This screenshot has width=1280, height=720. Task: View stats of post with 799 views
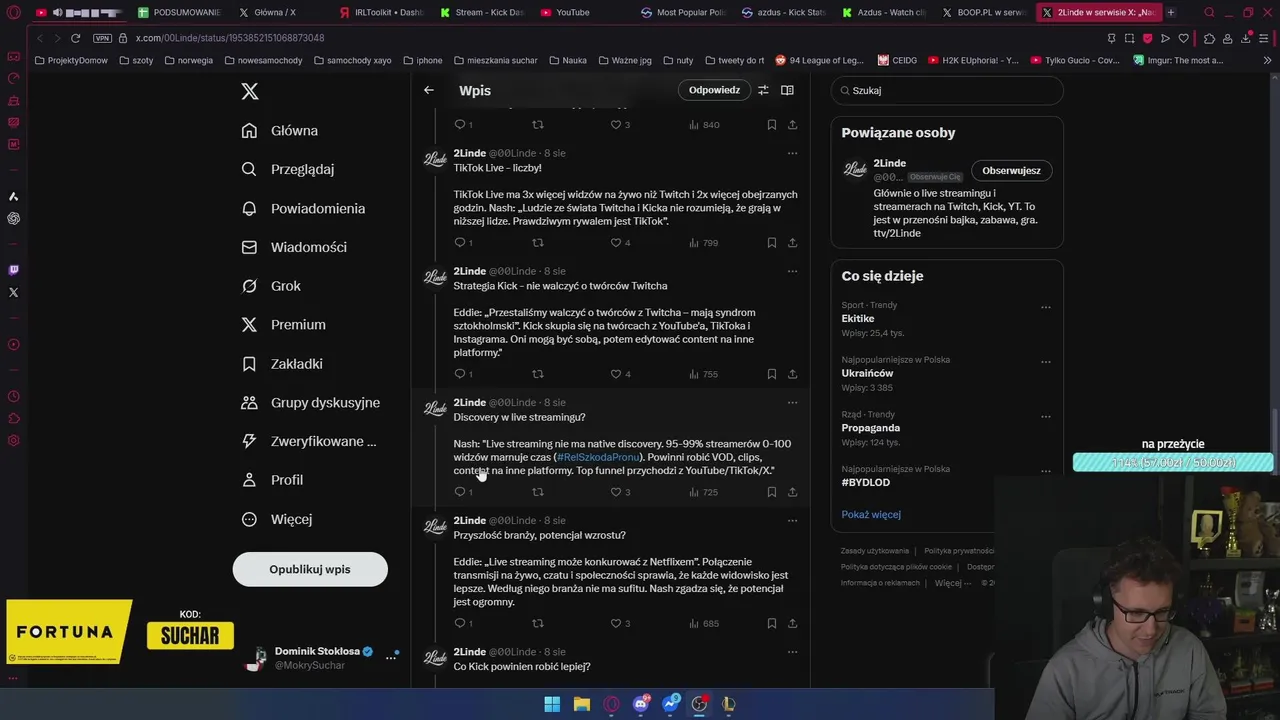[x=704, y=243]
